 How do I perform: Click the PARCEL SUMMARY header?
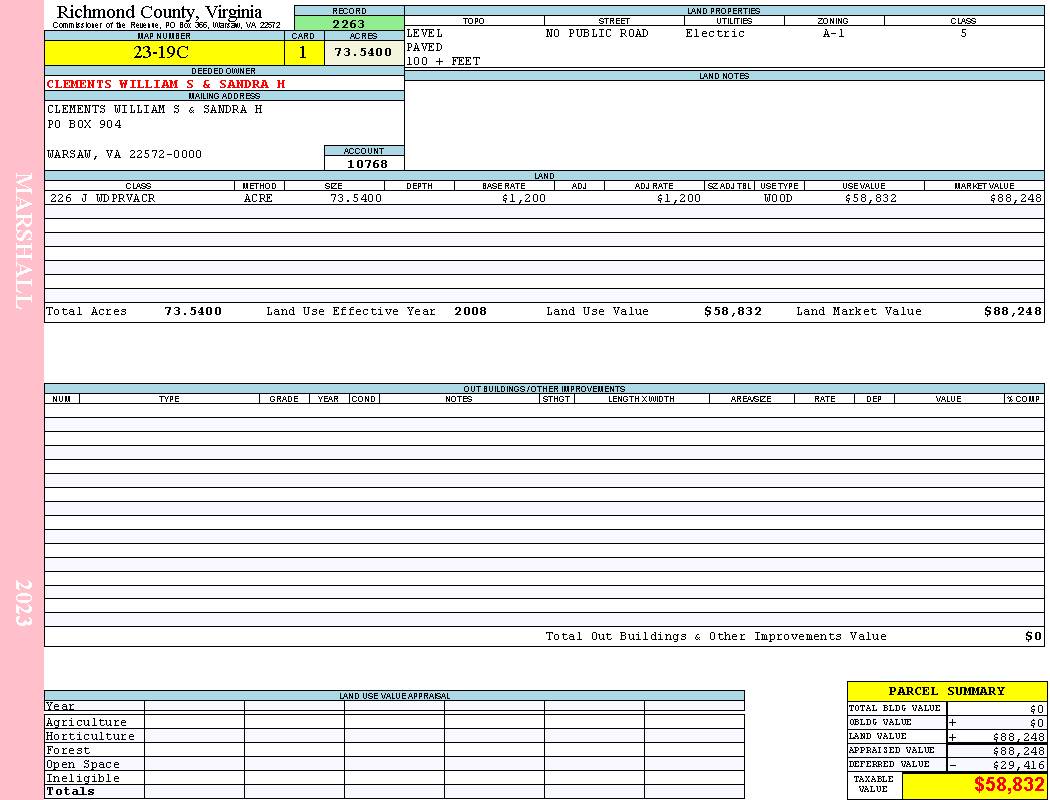click(946, 691)
